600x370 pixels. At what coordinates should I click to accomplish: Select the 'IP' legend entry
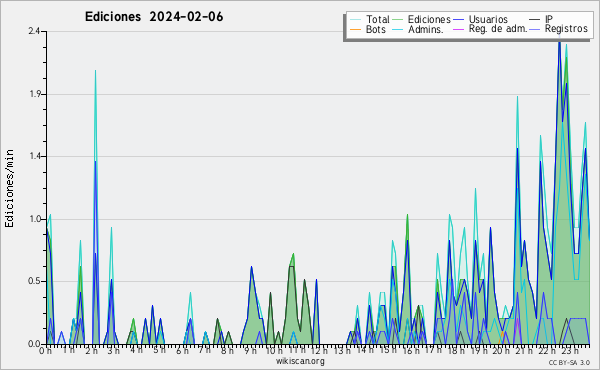(x=549, y=19)
